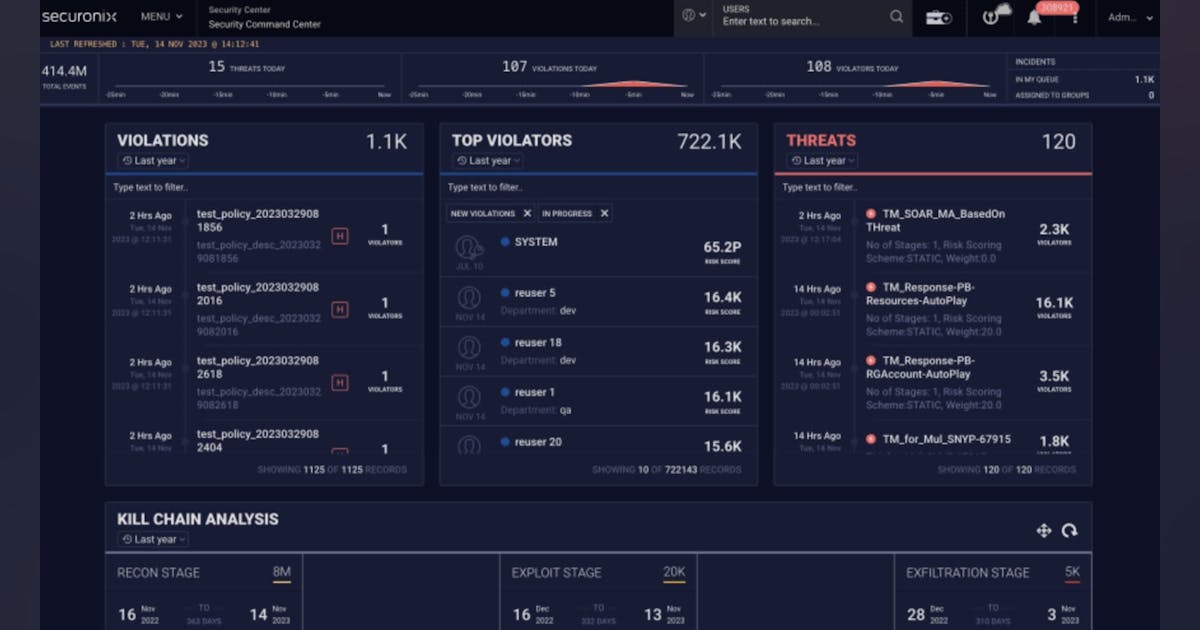Screen dimensions: 1200x630
Task: Click the Threats filter text field
Action: click(x=930, y=187)
